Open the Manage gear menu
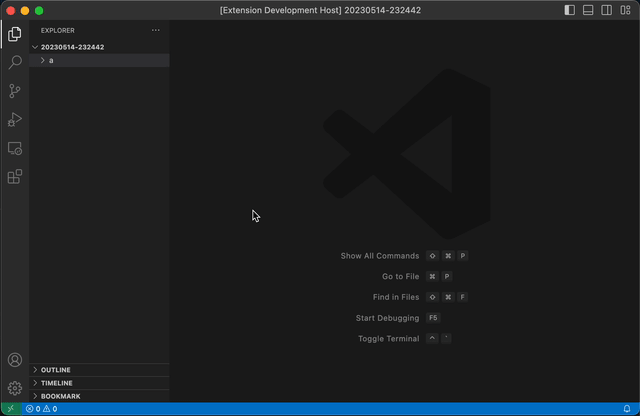640x416 pixels. (x=15, y=388)
